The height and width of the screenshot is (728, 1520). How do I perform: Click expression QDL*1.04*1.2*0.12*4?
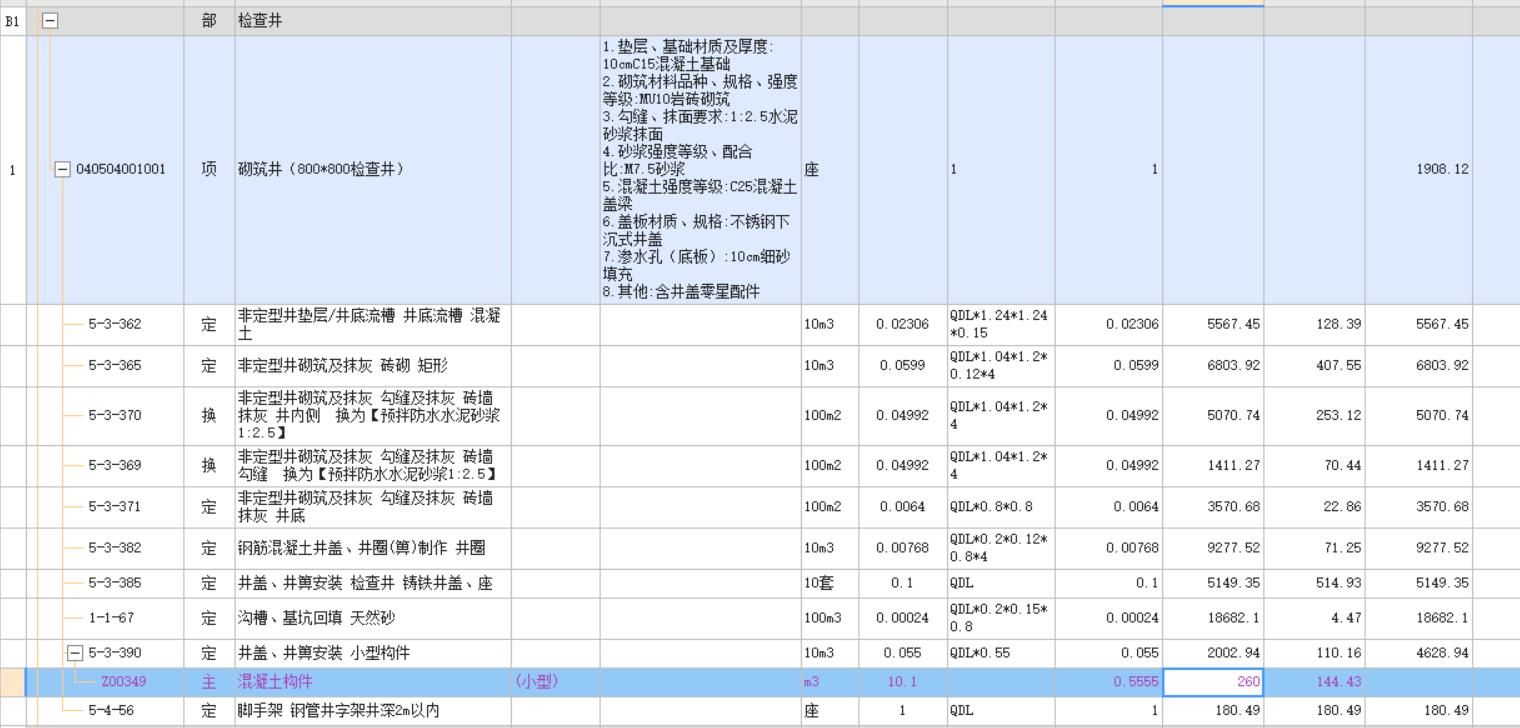[999, 366]
